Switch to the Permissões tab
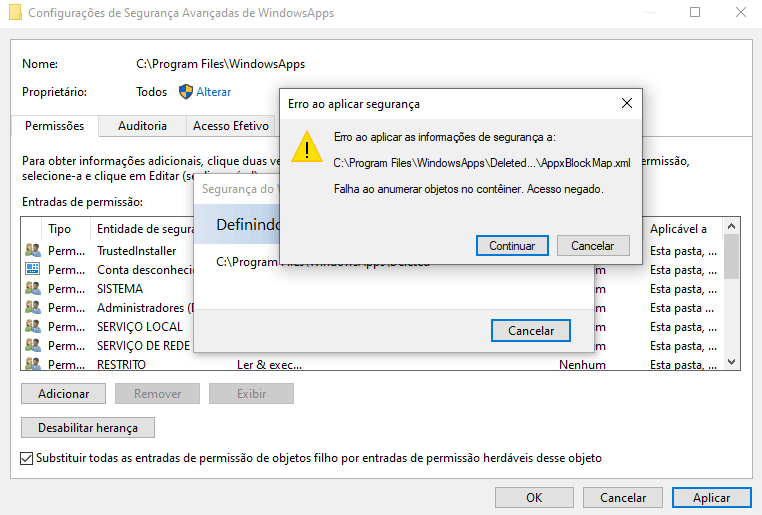 click(54, 126)
